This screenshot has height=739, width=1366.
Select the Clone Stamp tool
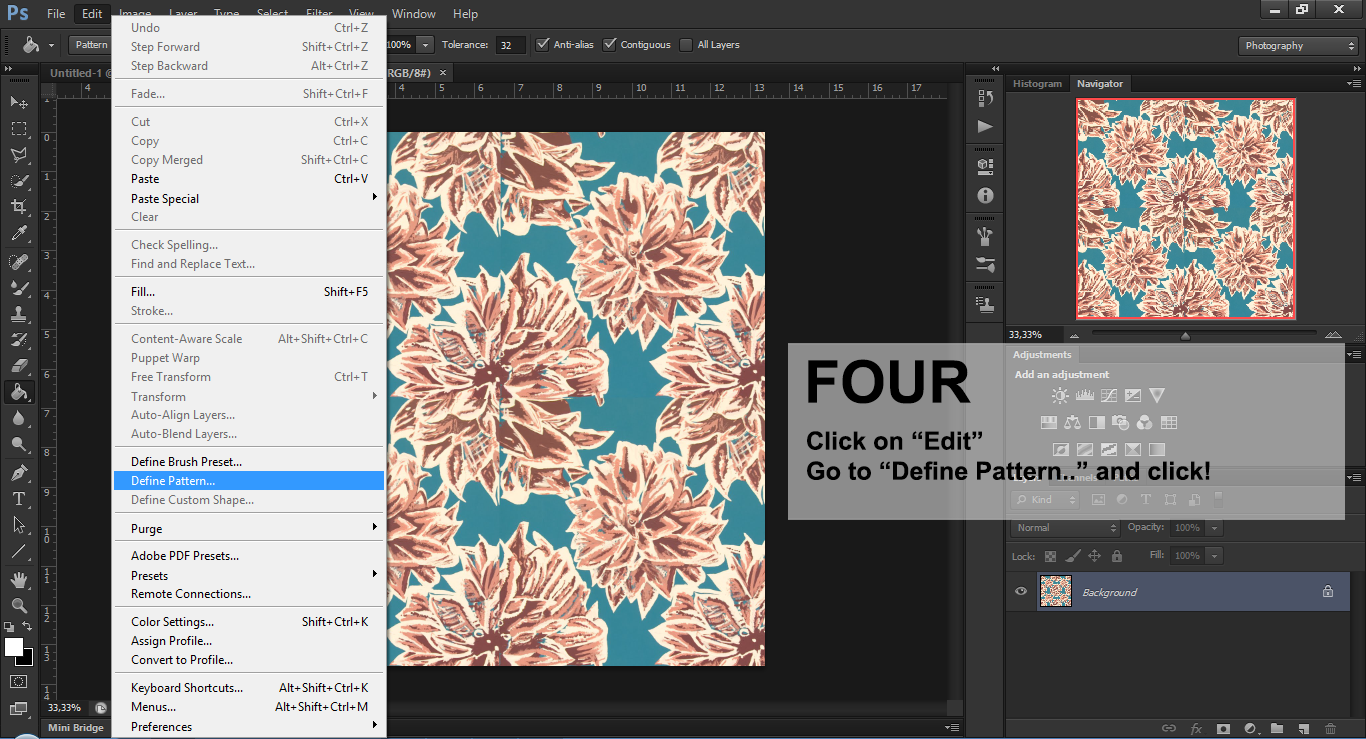[x=19, y=314]
